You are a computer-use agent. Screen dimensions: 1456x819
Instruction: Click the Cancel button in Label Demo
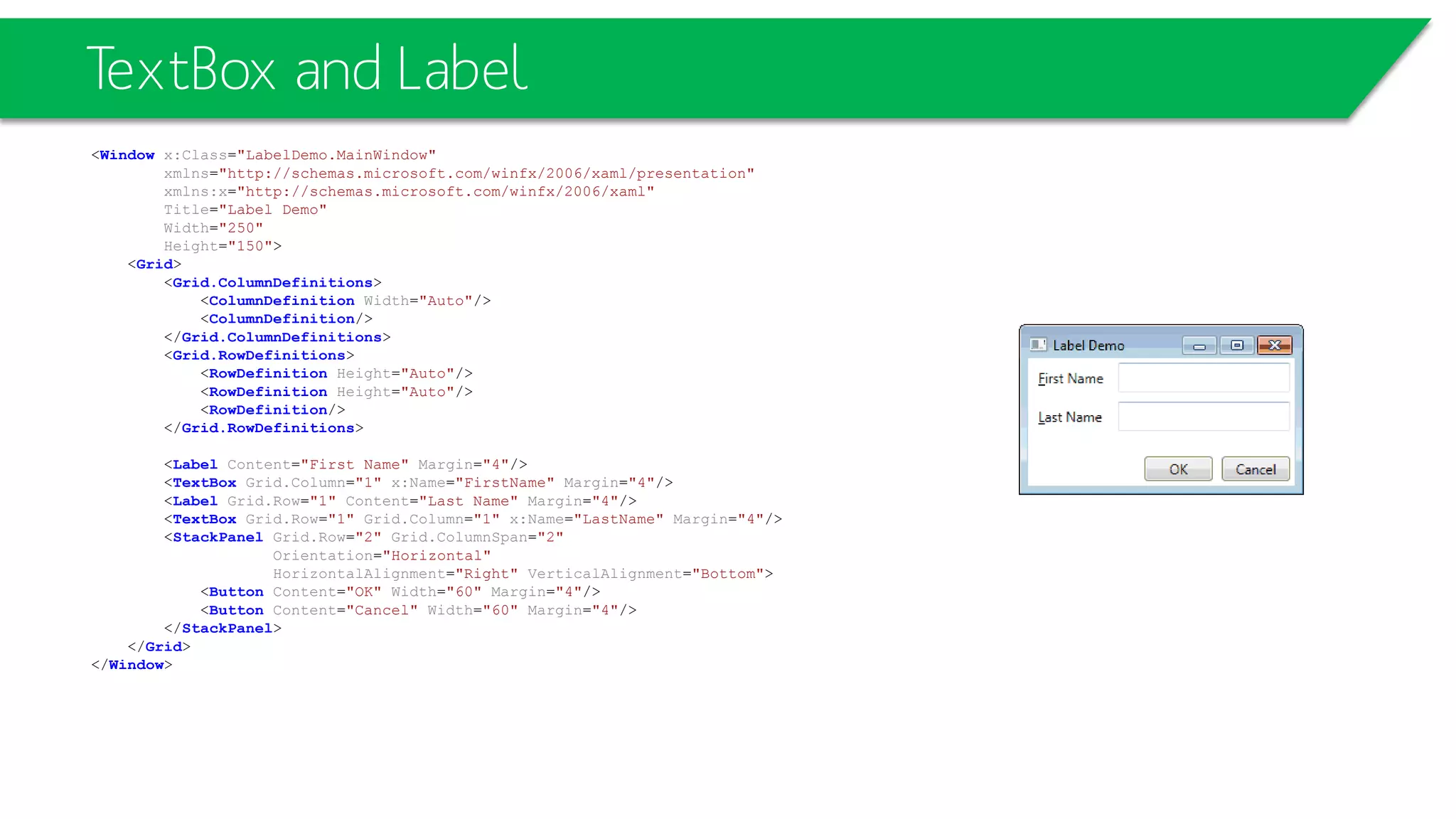point(1256,469)
